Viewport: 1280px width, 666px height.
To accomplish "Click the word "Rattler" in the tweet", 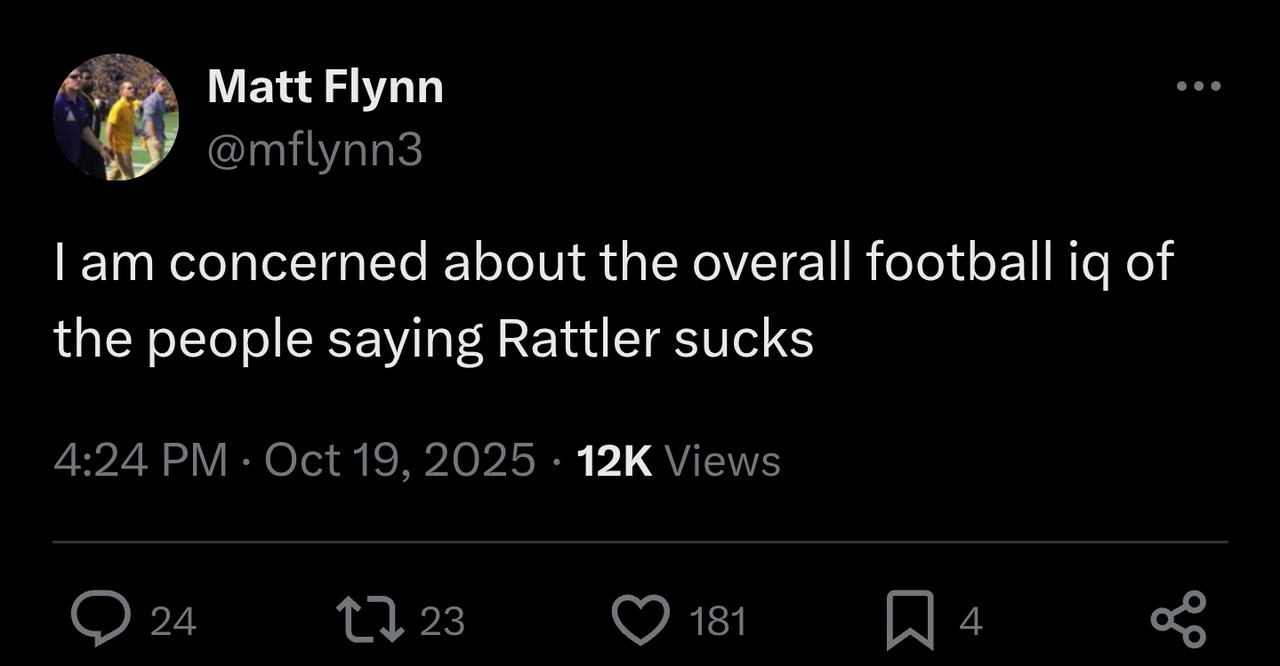I will (x=577, y=340).
